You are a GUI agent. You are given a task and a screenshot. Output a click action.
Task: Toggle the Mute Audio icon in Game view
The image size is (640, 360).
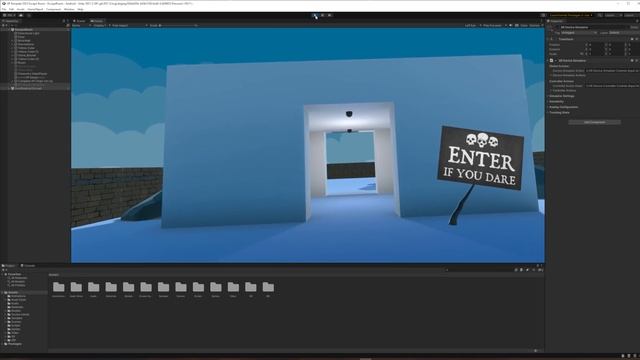(x=511, y=25)
